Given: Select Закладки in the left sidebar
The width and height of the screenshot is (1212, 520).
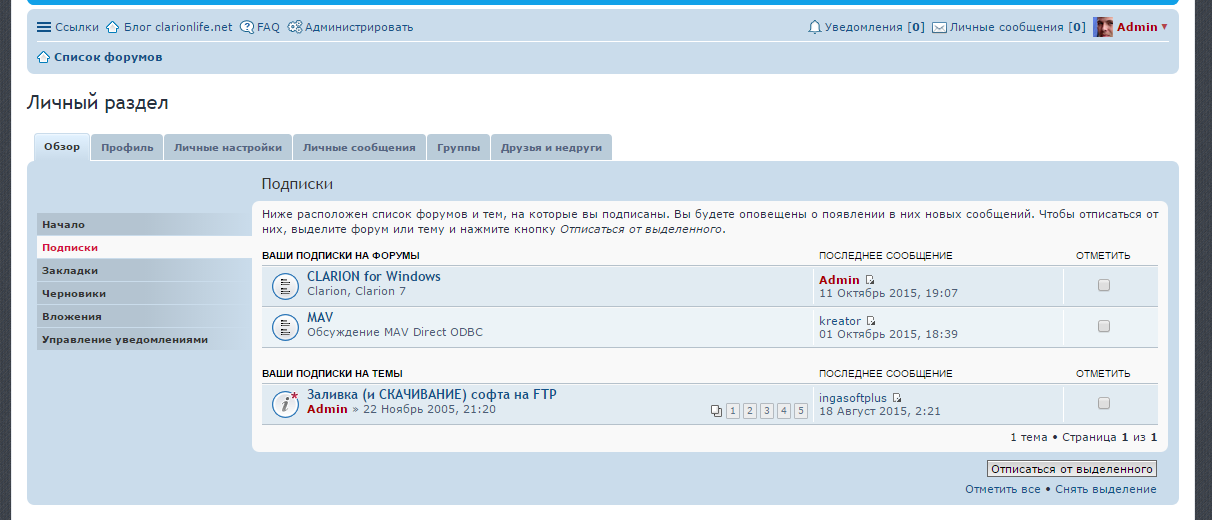Looking at the screenshot, I should click(x=70, y=270).
